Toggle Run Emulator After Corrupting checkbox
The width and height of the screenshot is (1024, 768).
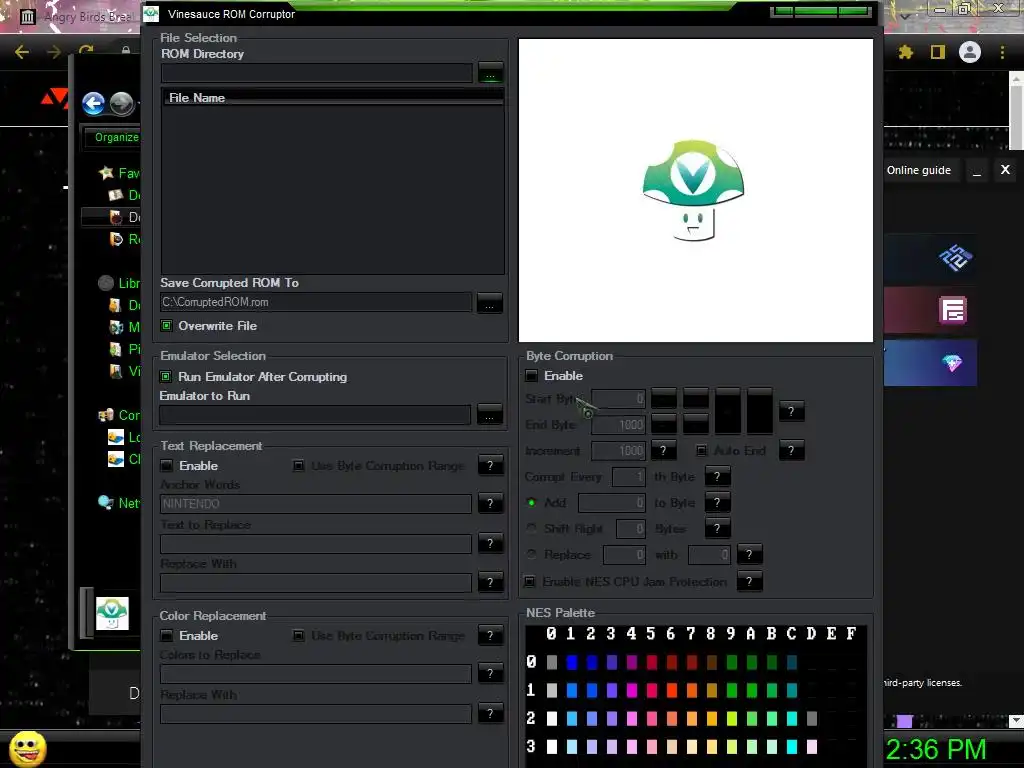click(x=166, y=377)
